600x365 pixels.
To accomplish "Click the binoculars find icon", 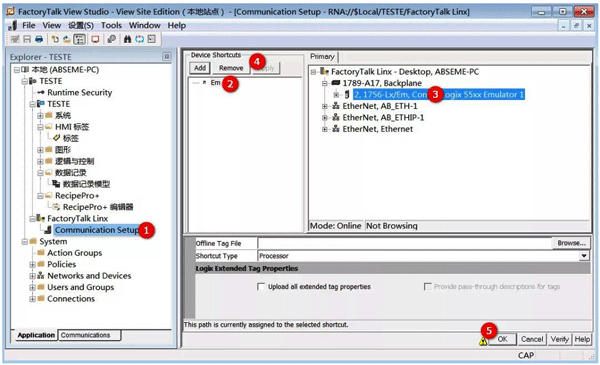I will click(x=127, y=39).
